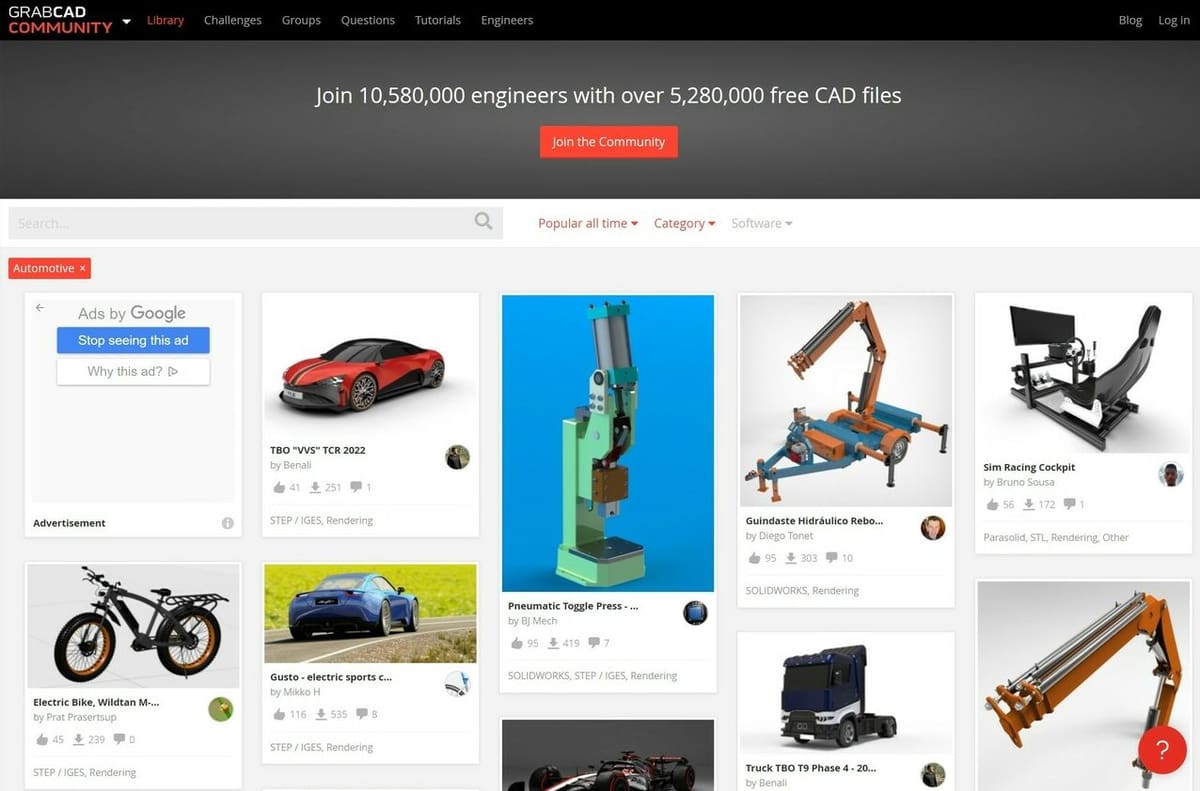
Task: Click the Why this ad play icon
Action: click(173, 371)
